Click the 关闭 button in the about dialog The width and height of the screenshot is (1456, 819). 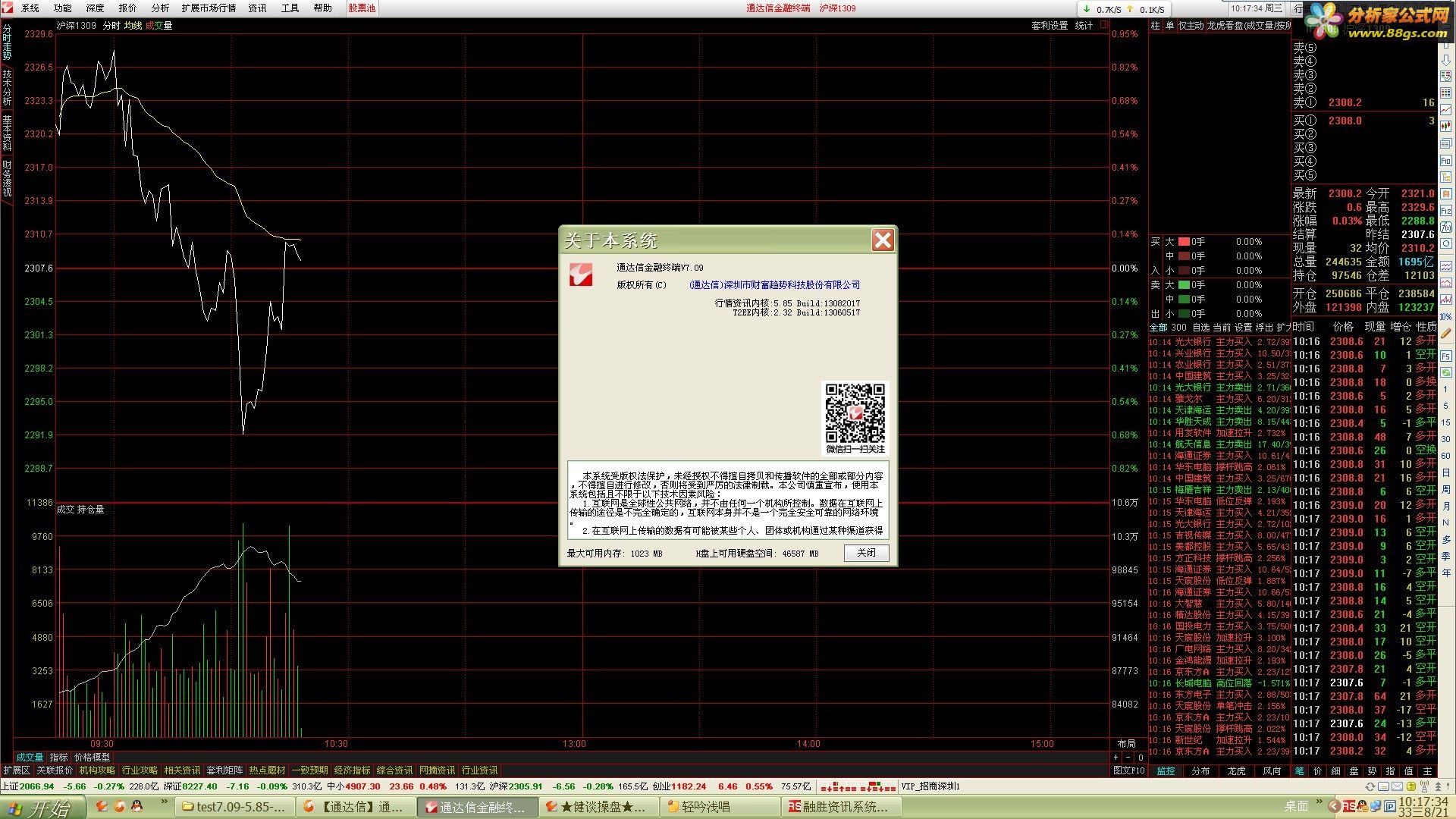[x=866, y=553]
